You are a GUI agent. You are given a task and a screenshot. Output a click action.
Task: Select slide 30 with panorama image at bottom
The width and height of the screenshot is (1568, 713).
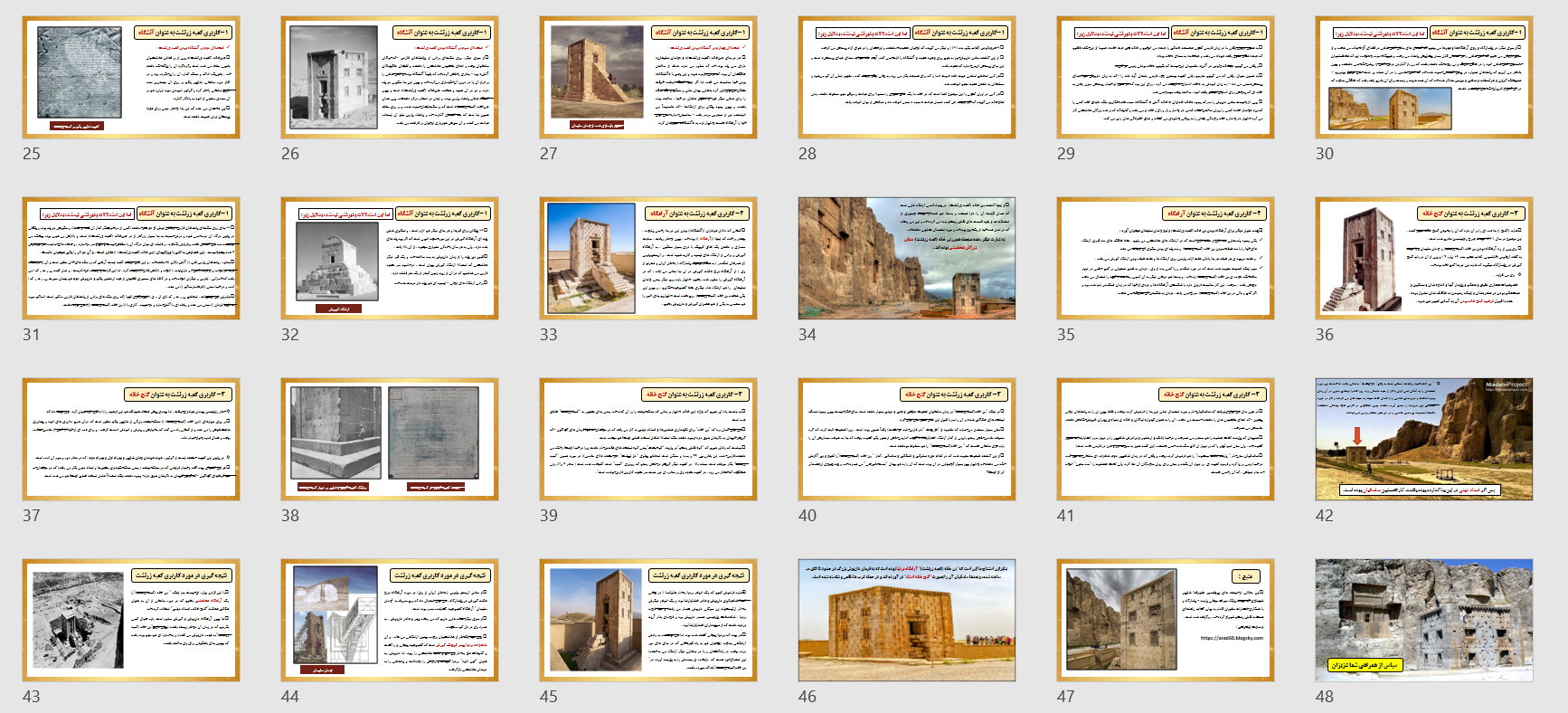[x=1424, y=78]
